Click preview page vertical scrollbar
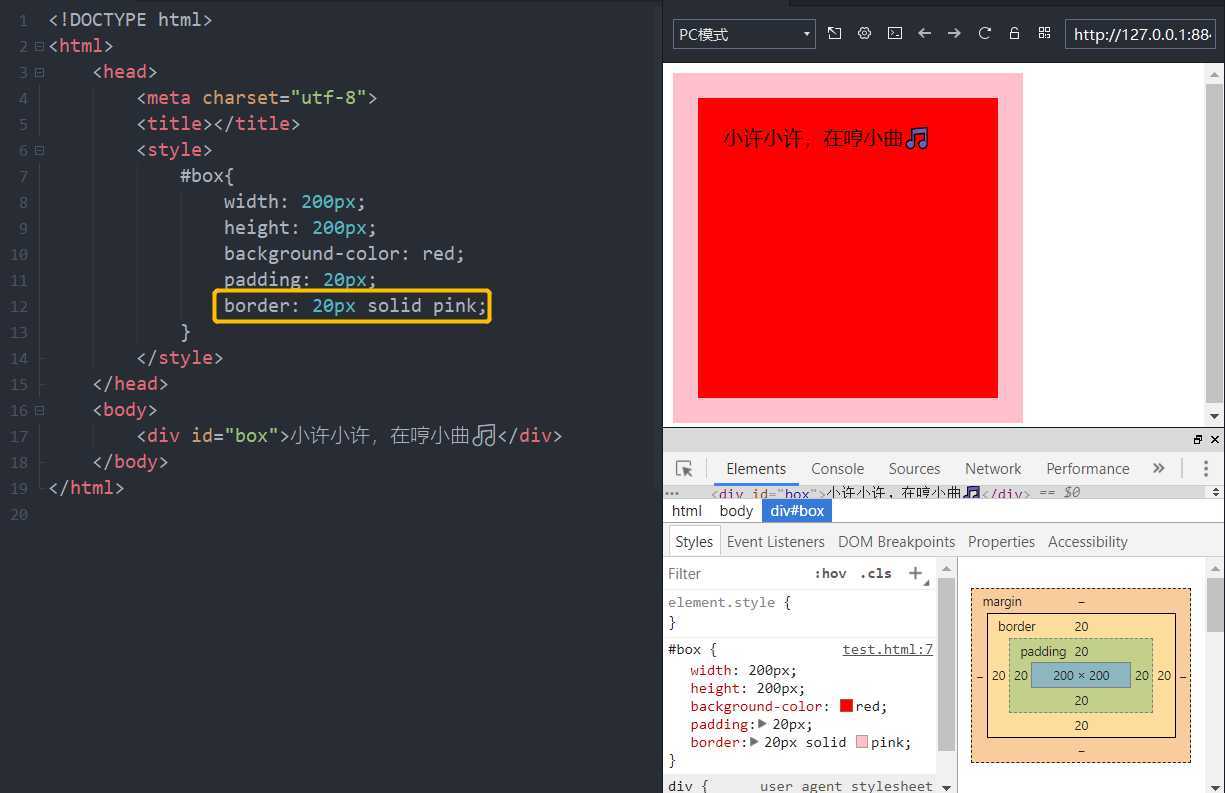The image size is (1225, 793). tap(1215, 245)
